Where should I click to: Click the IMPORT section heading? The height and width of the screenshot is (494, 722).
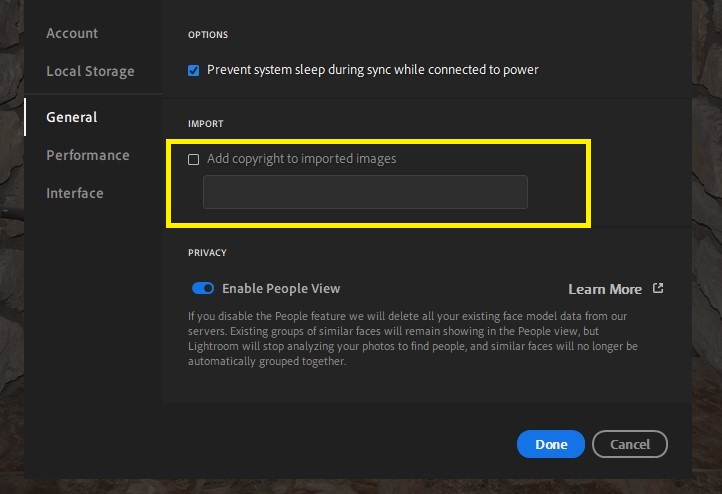(x=205, y=124)
